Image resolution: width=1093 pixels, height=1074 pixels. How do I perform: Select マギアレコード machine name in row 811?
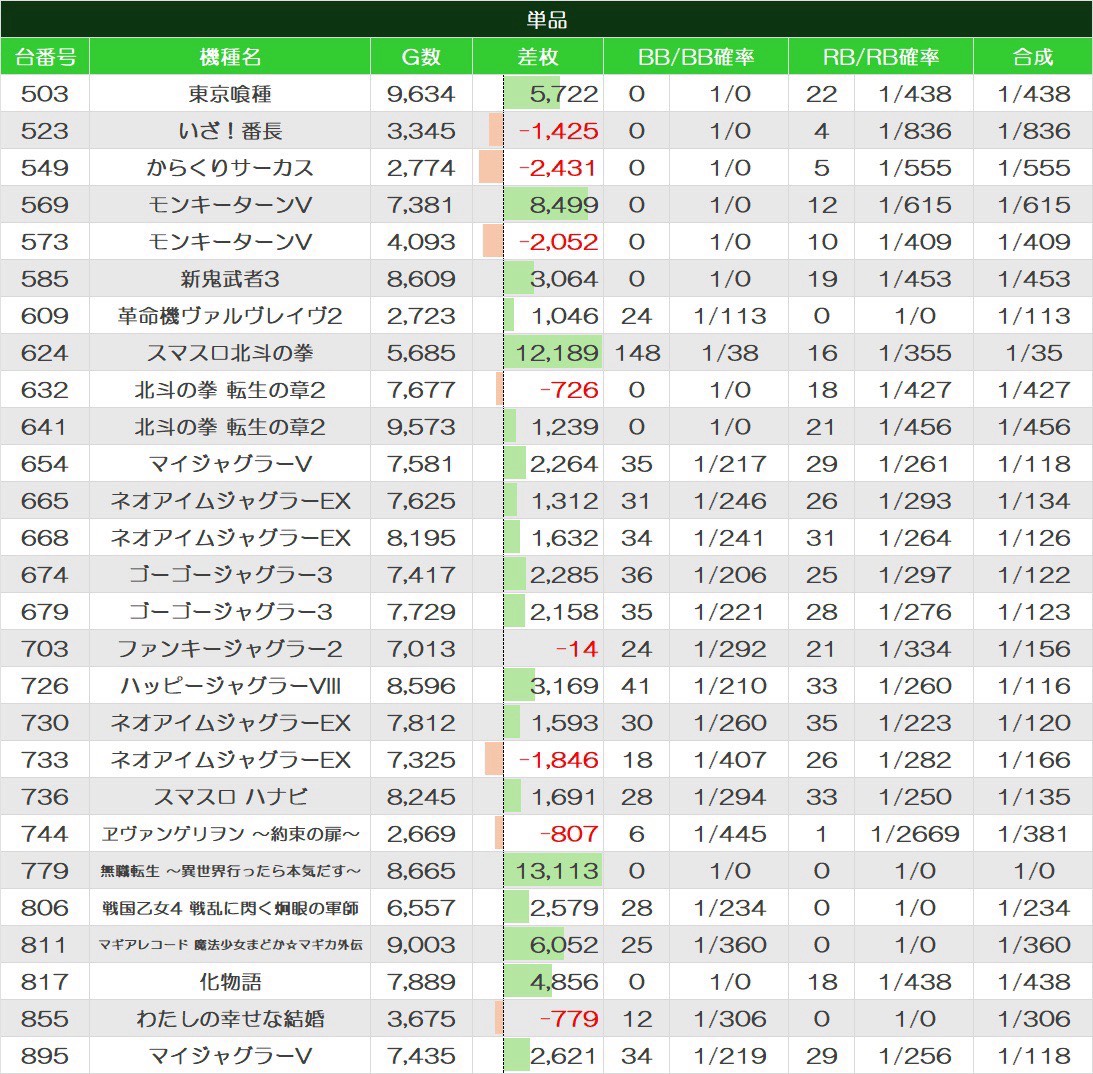point(230,943)
